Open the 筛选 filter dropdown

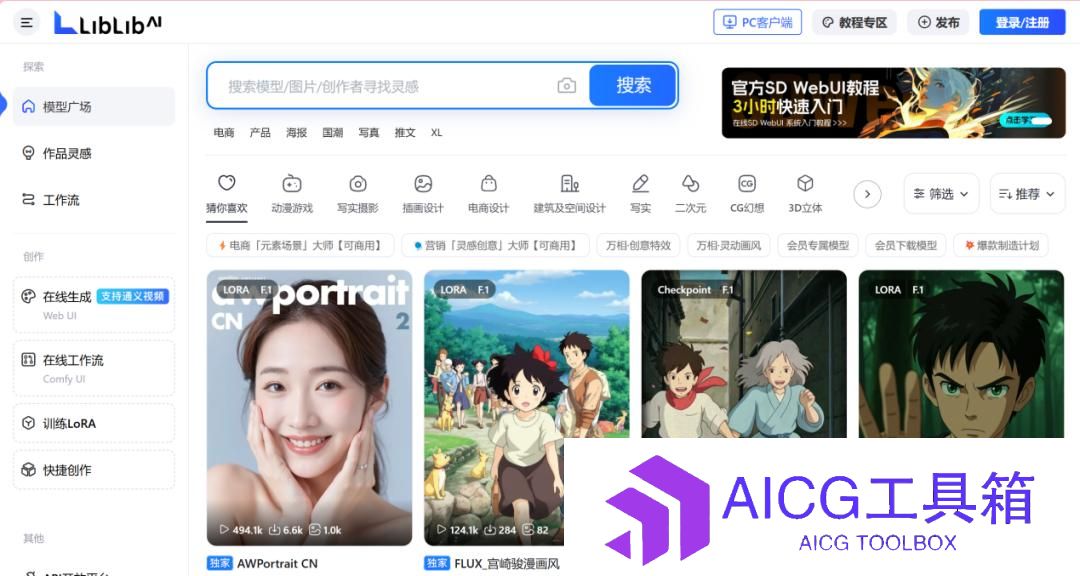coord(941,194)
